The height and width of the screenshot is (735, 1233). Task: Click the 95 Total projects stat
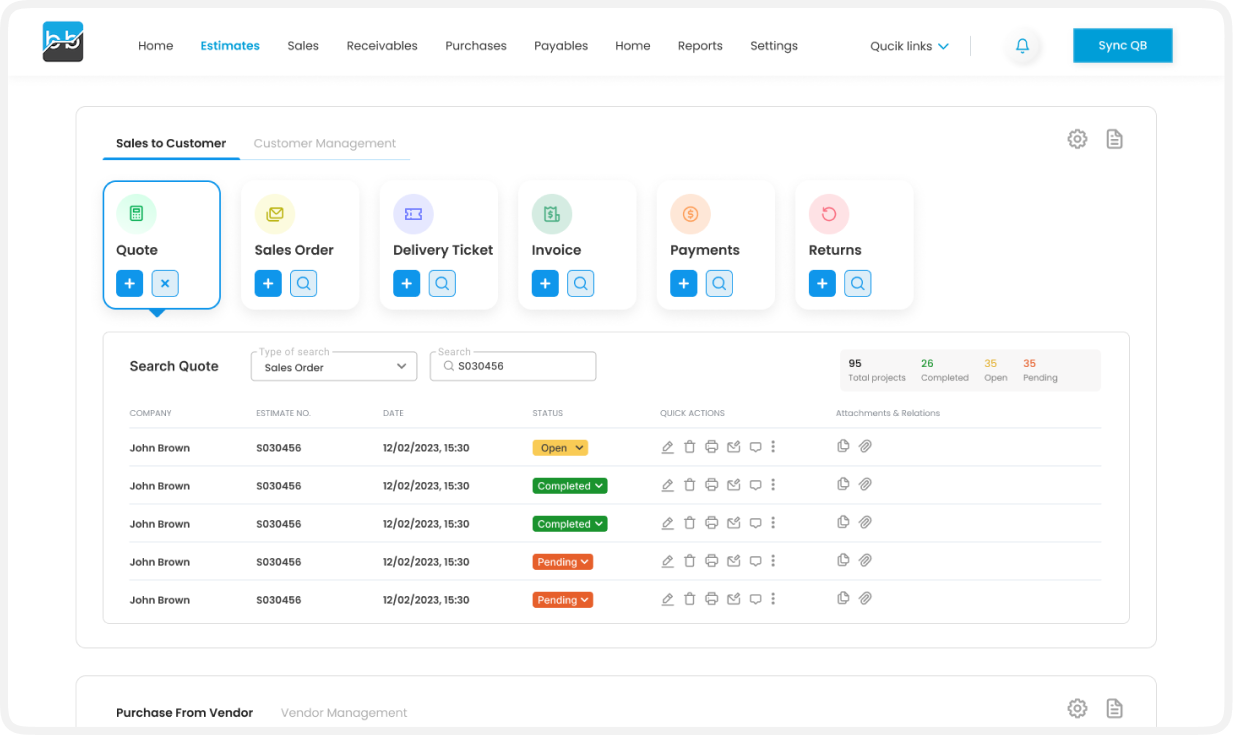tap(877, 370)
